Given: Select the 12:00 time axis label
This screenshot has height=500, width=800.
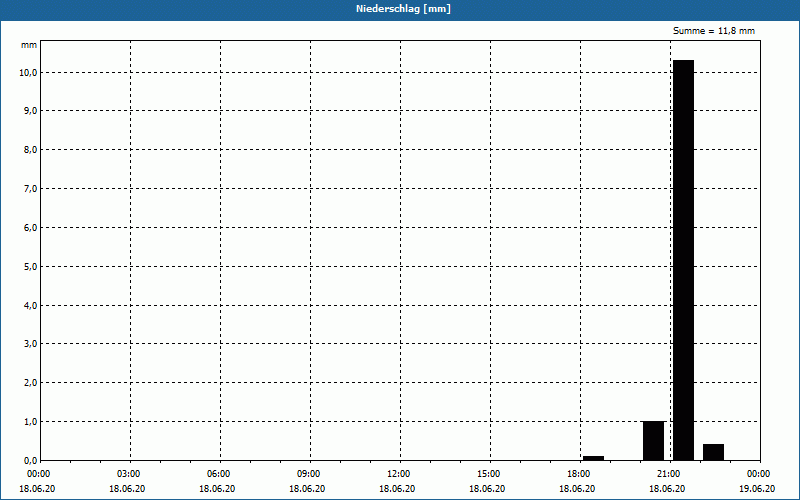Looking at the screenshot, I should 399,474.
